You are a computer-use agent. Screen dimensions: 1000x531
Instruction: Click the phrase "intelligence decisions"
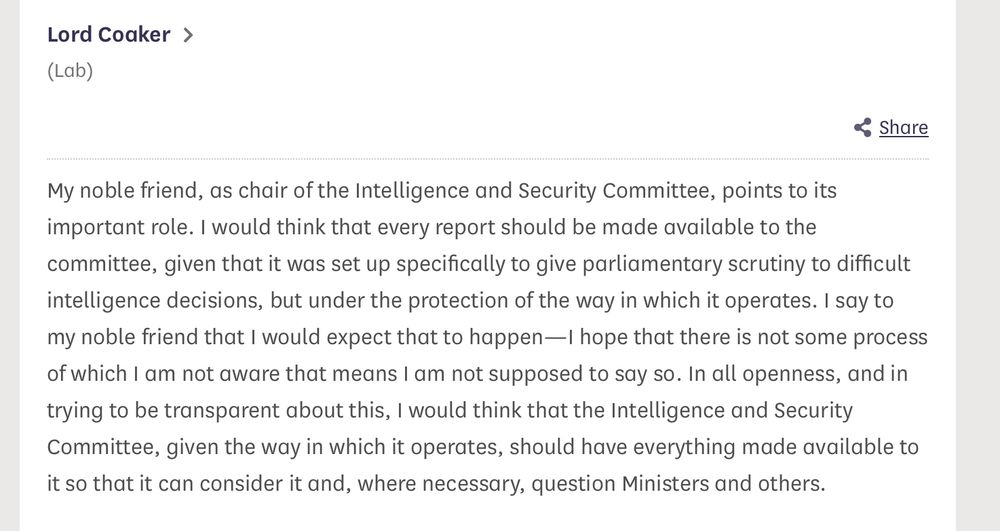155,301
